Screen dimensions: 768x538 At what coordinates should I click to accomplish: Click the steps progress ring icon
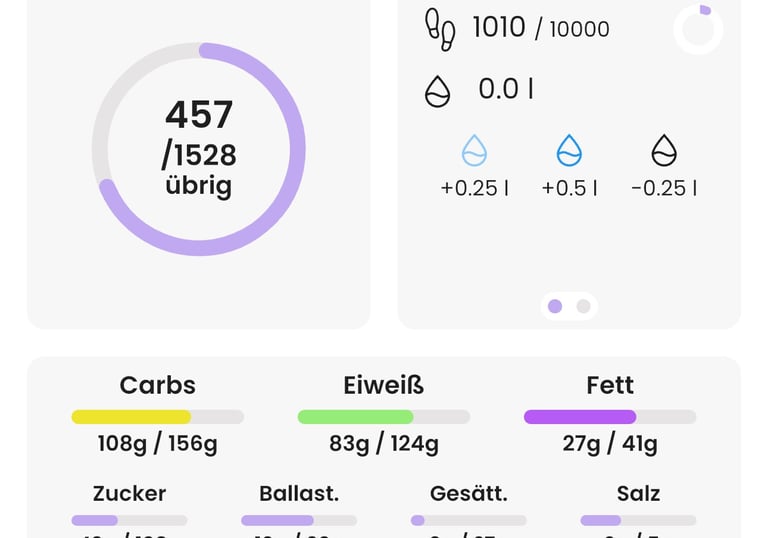click(698, 29)
